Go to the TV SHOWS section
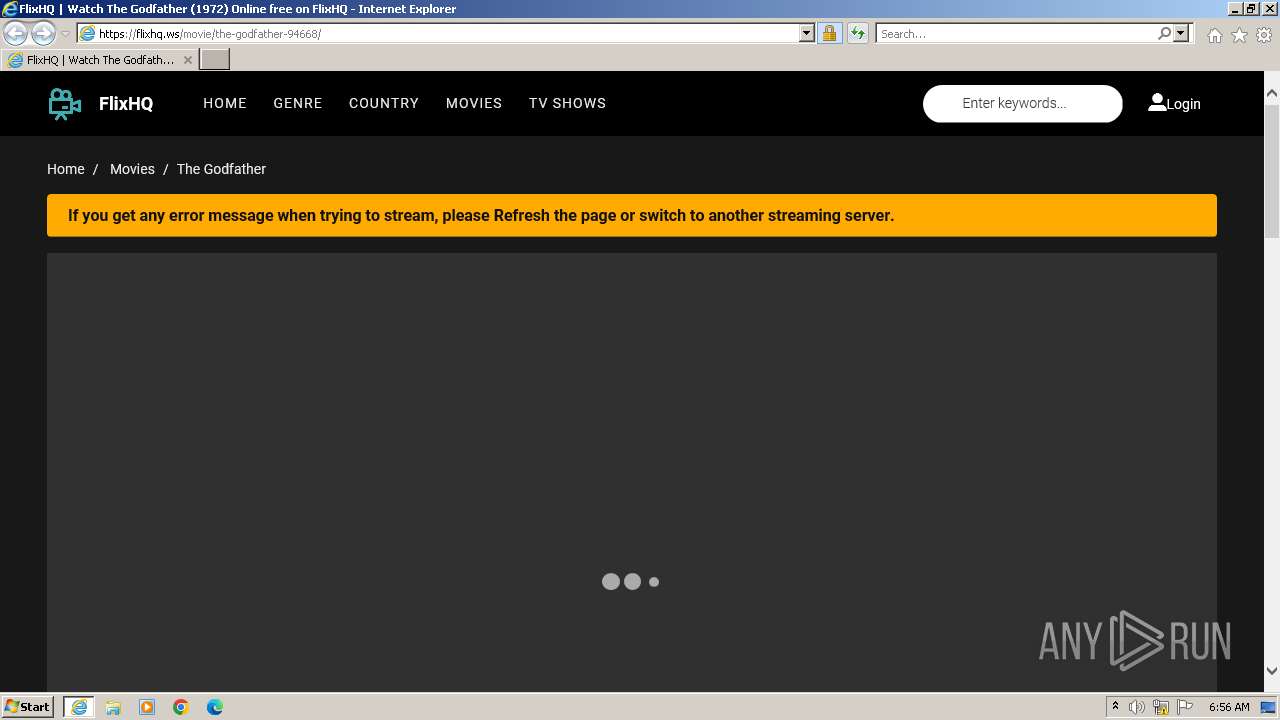This screenshot has width=1280, height=720. coord(567,103)
